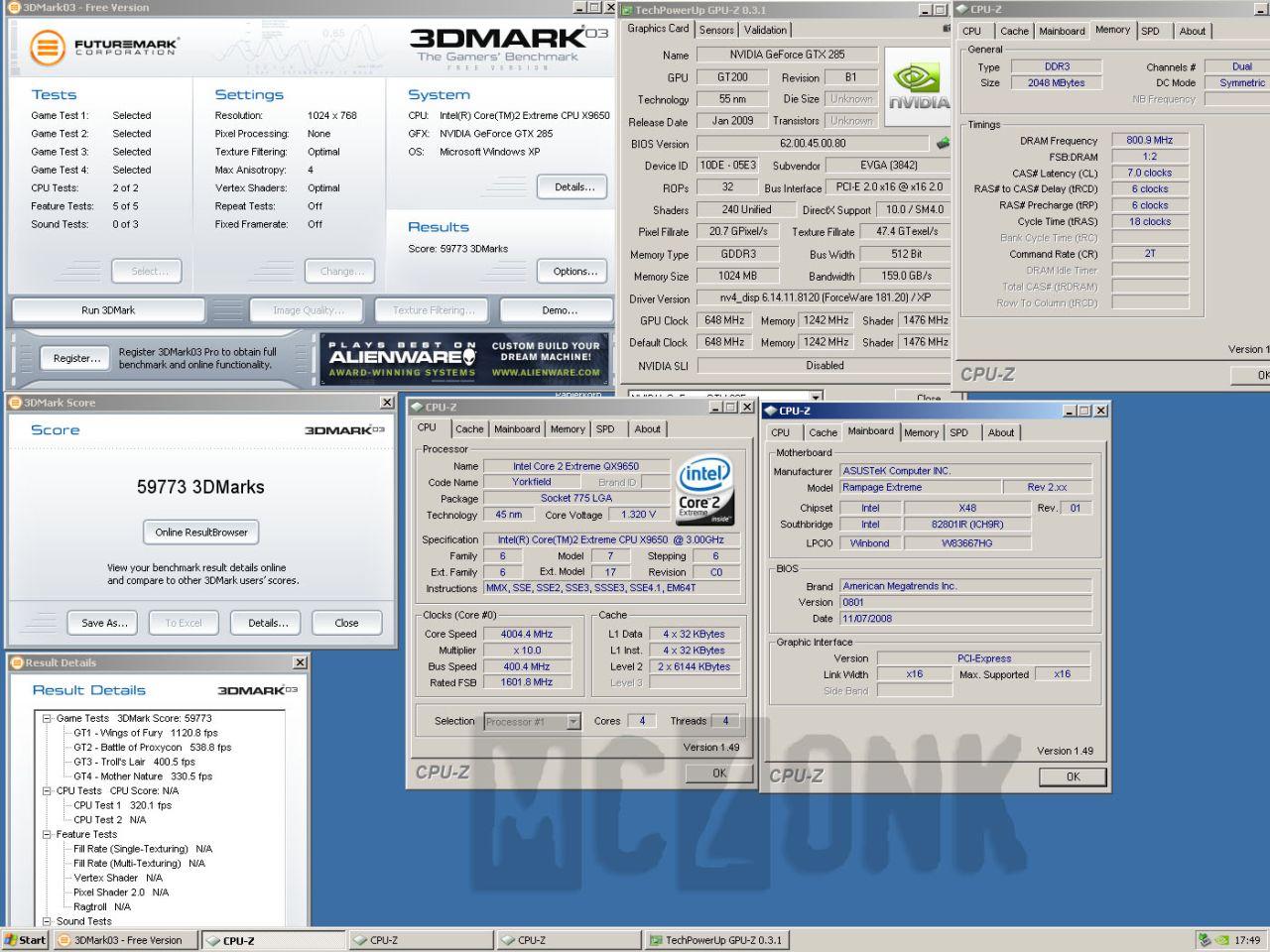Screen dimensions: 1270x952
Task: Click the BIOS save chip icon
Action: [943, 143]
